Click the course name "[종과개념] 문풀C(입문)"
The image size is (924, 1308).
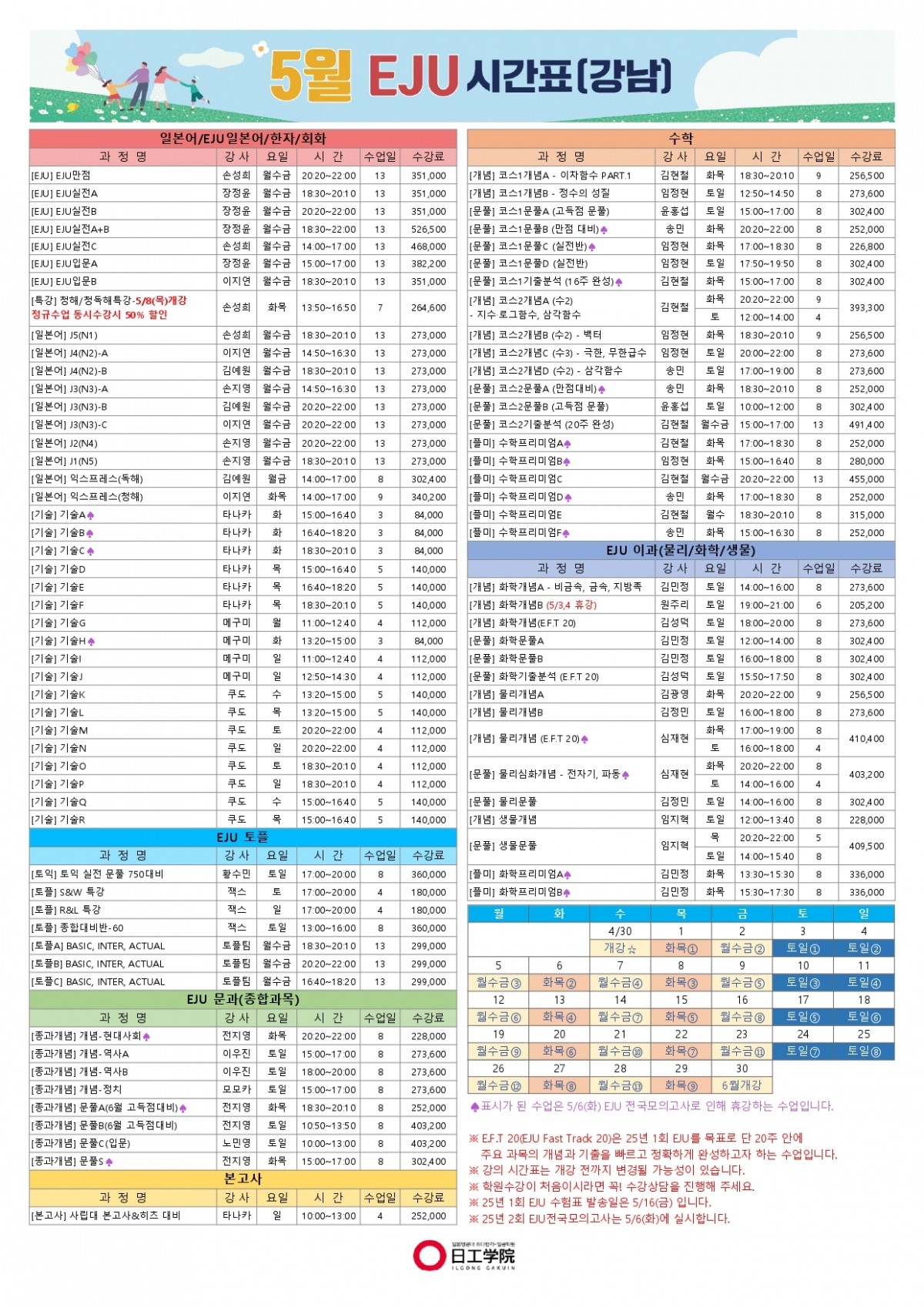(81, 1143)
